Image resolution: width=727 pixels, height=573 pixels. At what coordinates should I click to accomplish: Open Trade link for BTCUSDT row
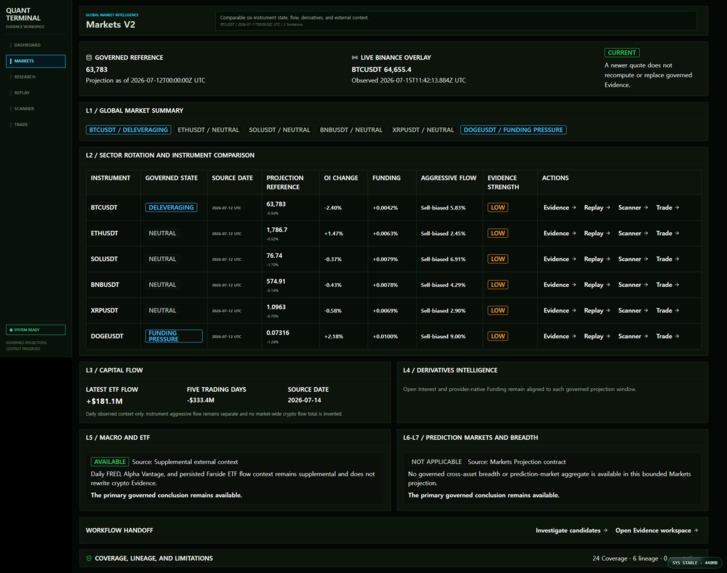pos(667,208)
